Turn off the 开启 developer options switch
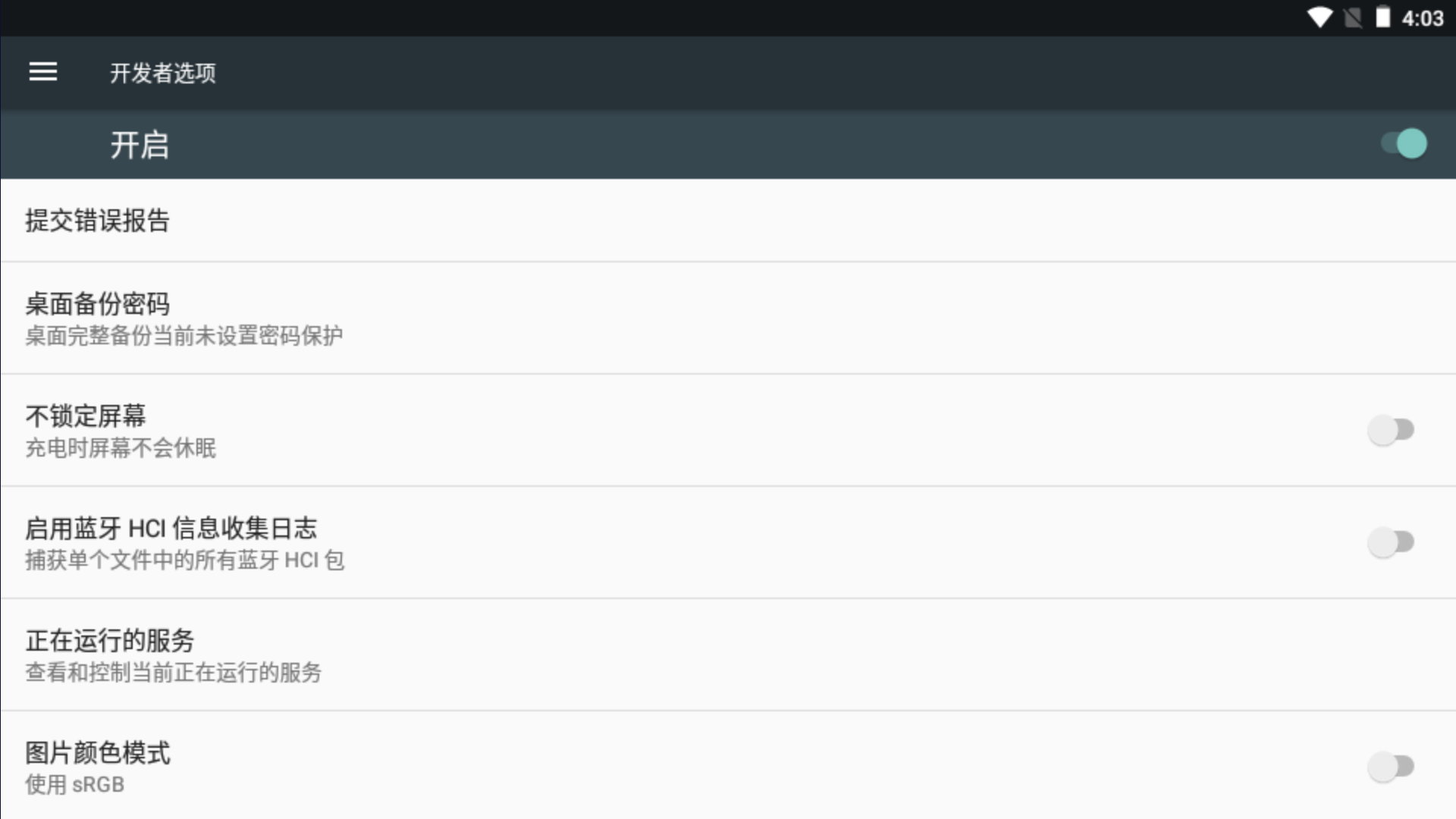1456x819 pixels. 1404,143
